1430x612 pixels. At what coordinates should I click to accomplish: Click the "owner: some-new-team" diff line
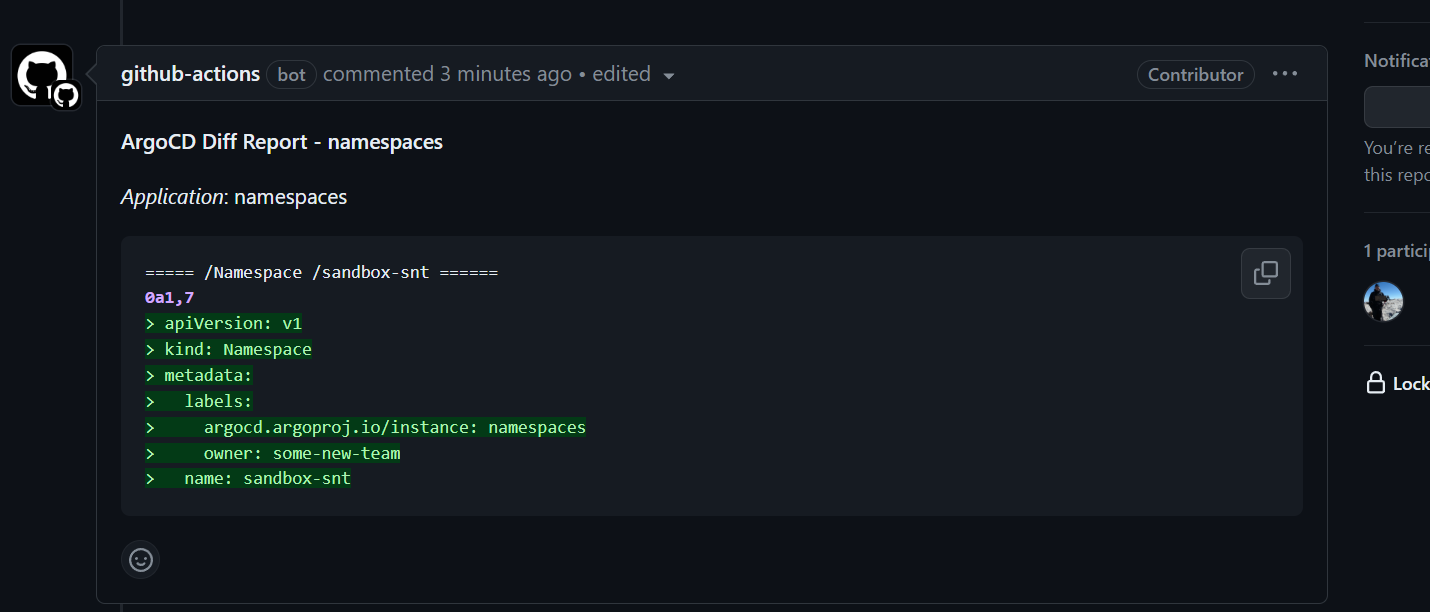[x=301, y=453]
